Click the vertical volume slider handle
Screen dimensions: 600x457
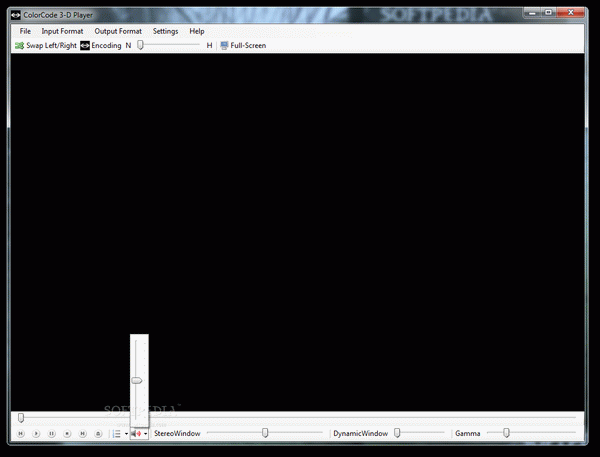click(137, 380)
